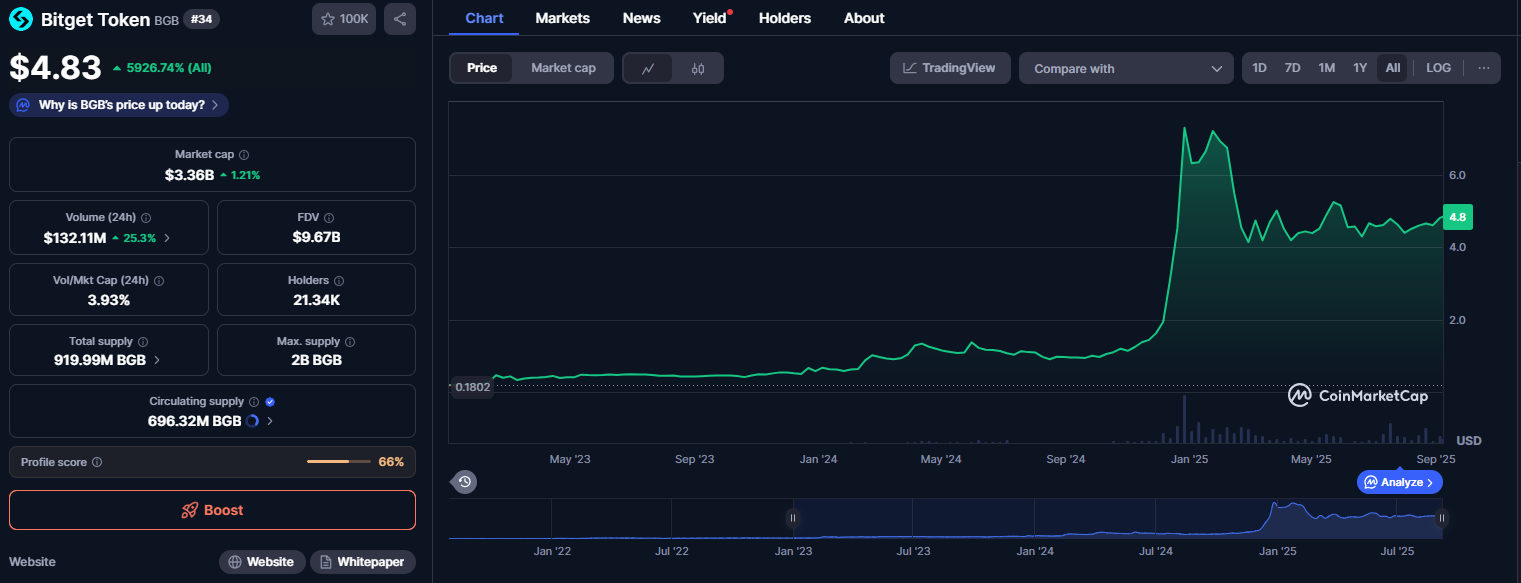Click the Volume (24h) info icon
Viewport: 1521px width, 583px height.
pos(146,217)
